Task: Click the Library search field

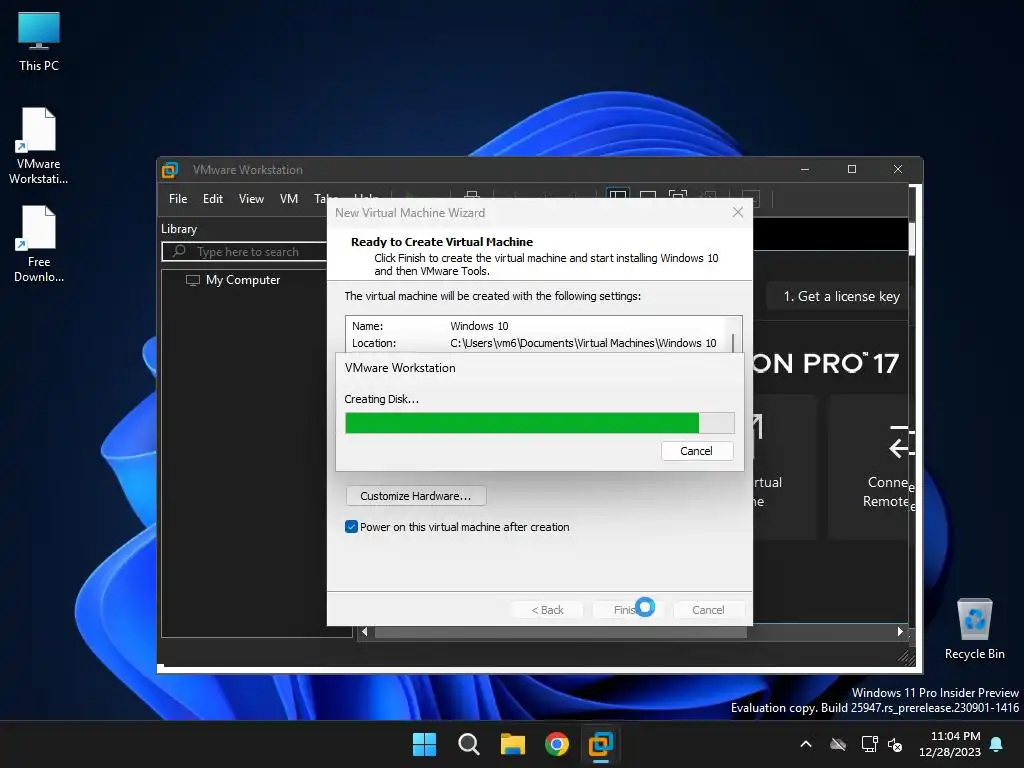Action: coord(245,251)
